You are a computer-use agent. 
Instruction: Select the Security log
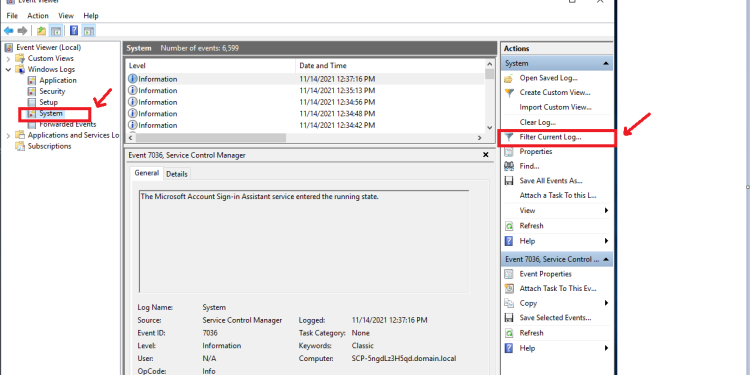(x=52, y=91)
